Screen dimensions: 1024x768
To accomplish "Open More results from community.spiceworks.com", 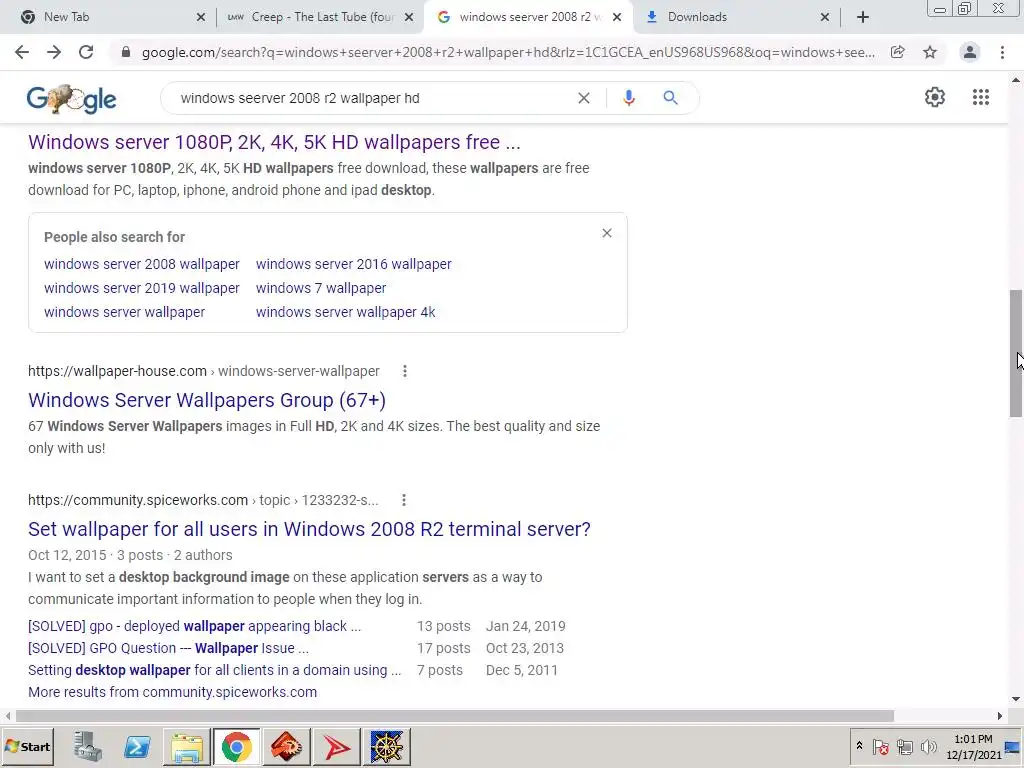I will tap(172, 692).
